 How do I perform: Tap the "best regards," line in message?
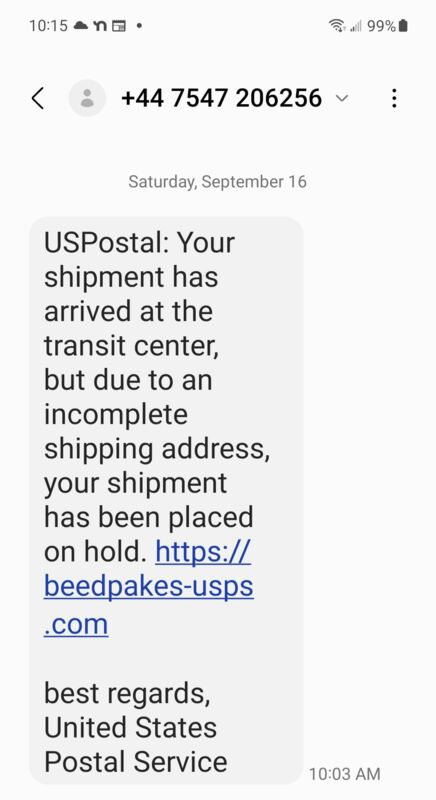coord(127,693)
